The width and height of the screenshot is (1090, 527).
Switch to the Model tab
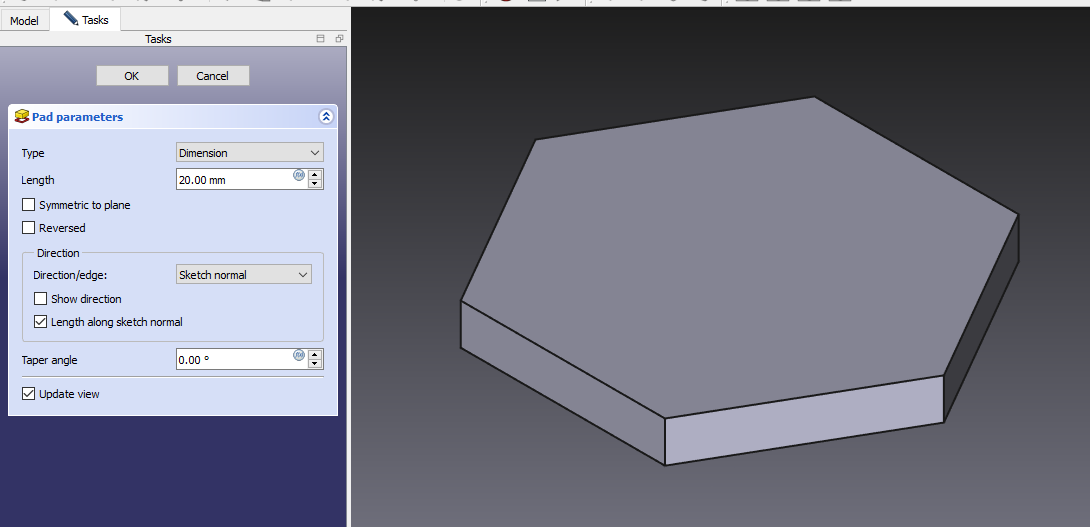pos(24,20)
